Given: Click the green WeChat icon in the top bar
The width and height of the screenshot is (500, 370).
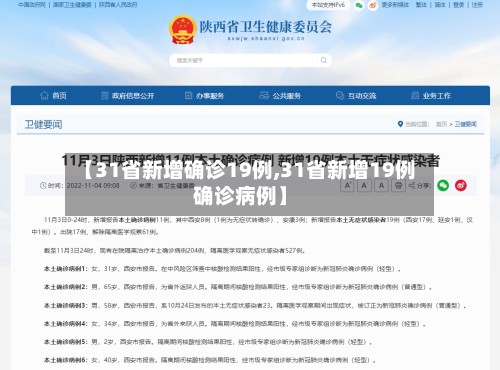Looking at the screenshot, I should 359,5.
